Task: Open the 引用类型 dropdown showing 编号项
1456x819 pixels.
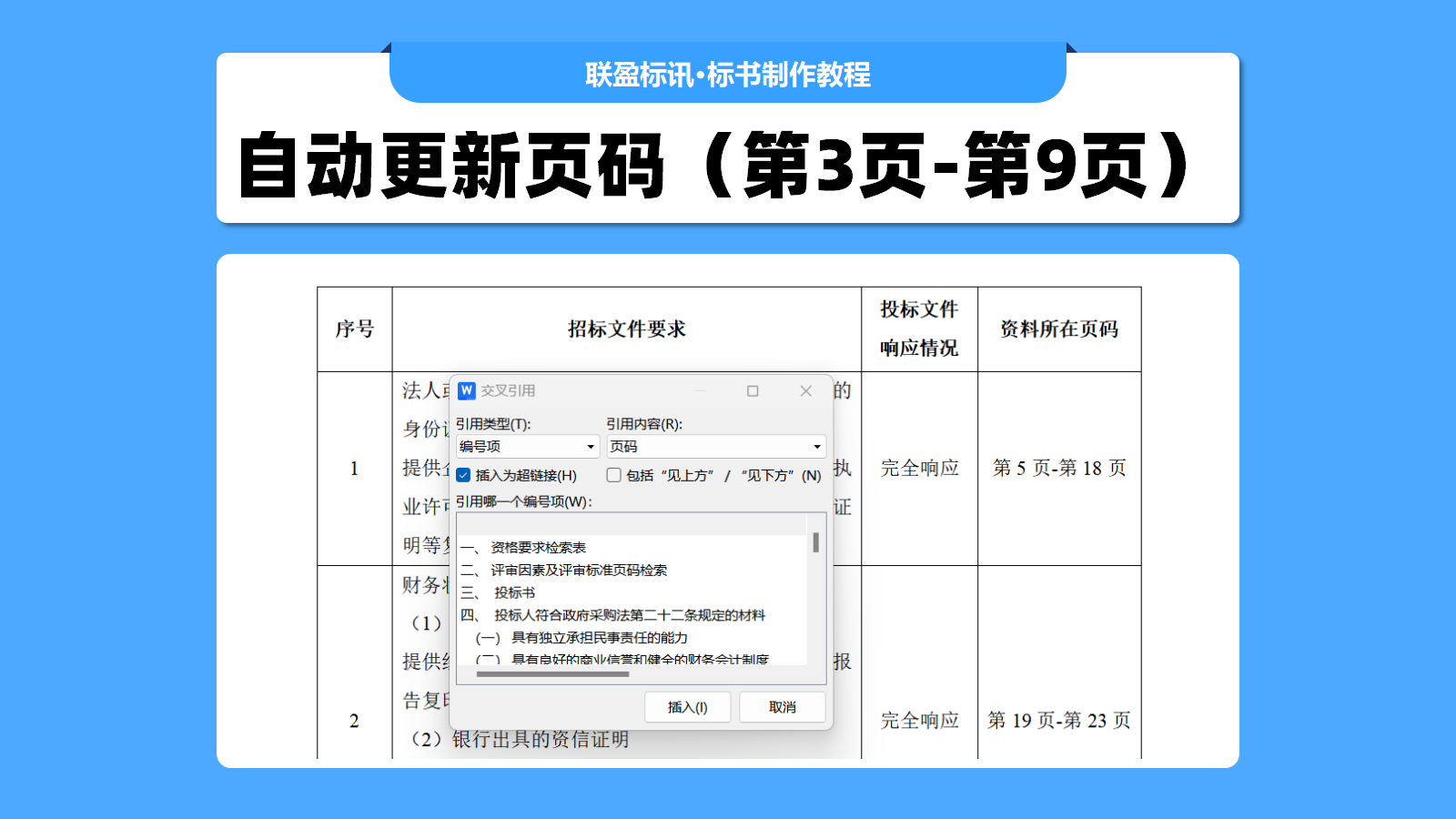Action: pos(527,446)
